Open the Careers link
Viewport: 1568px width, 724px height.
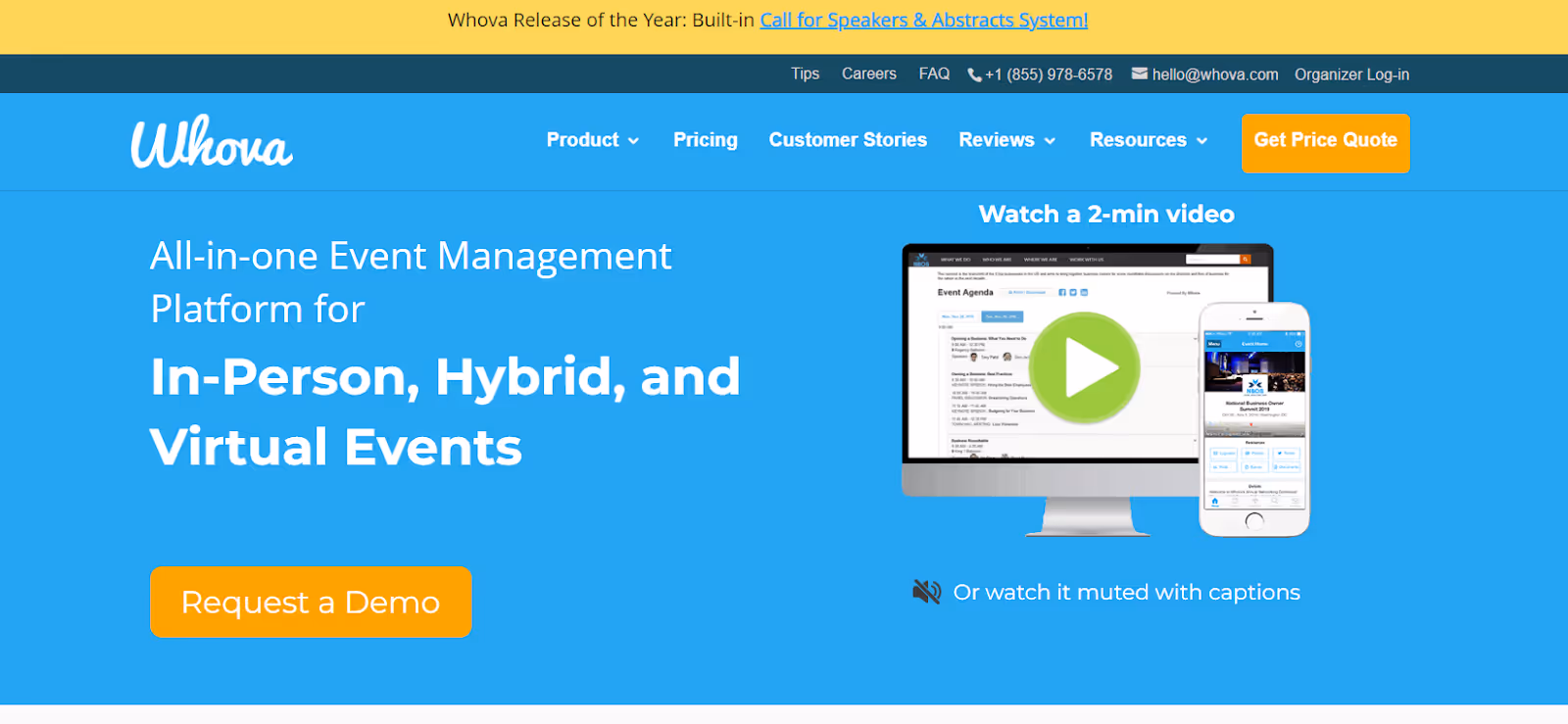pyautogui.click(x=869, y=73)
